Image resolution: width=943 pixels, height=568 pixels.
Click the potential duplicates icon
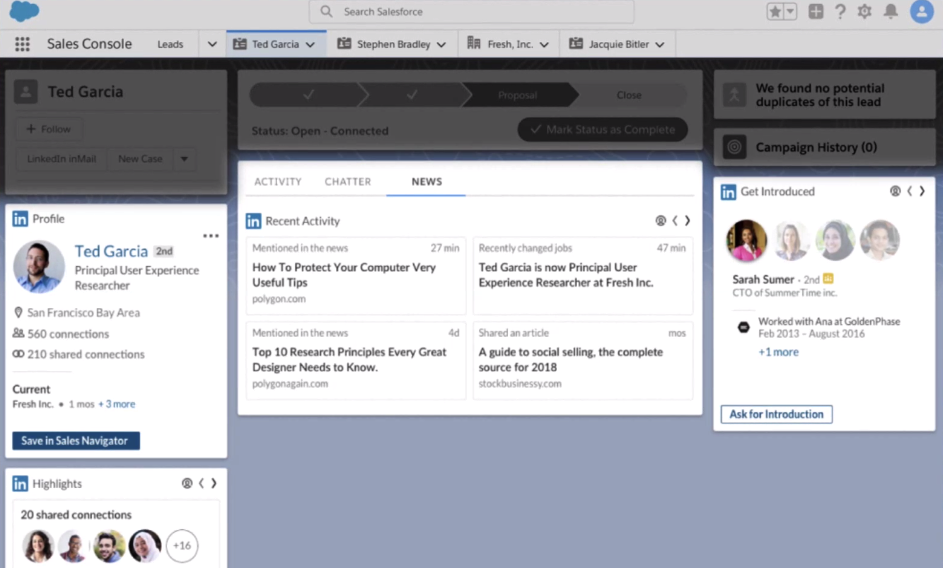(x=734, y=95)
